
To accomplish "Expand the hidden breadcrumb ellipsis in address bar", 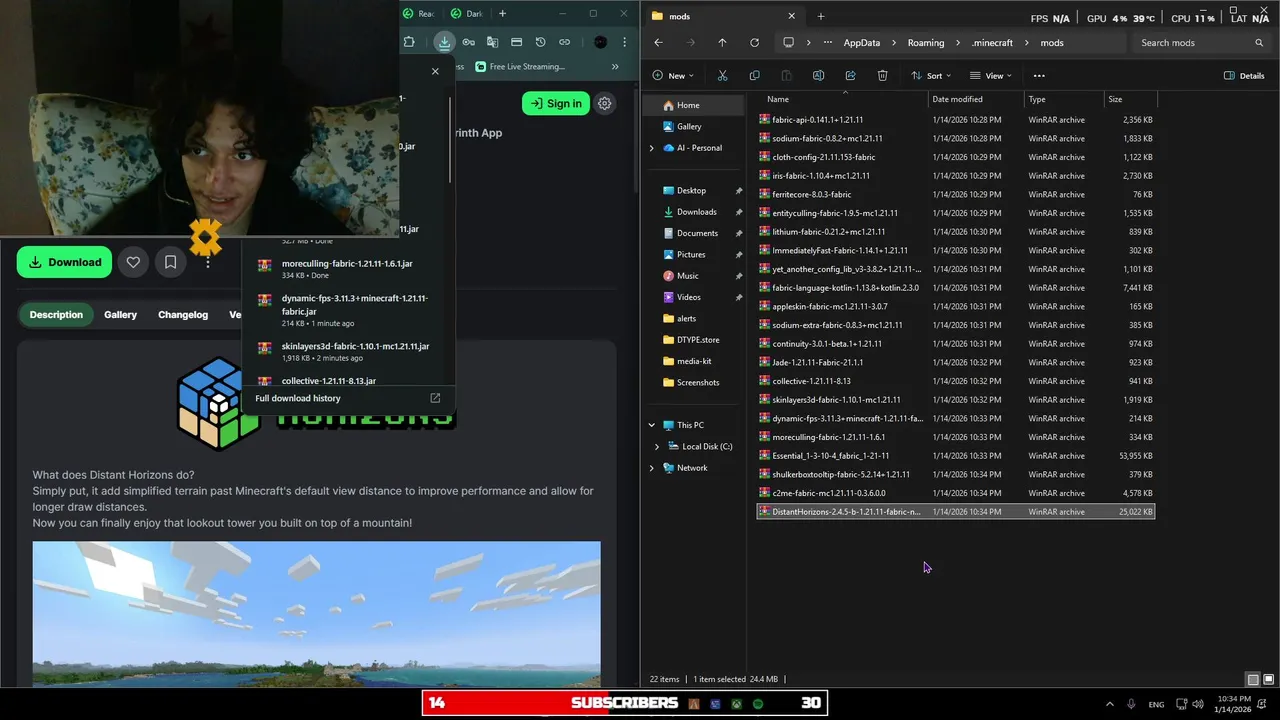I will [x=827, y=43].
